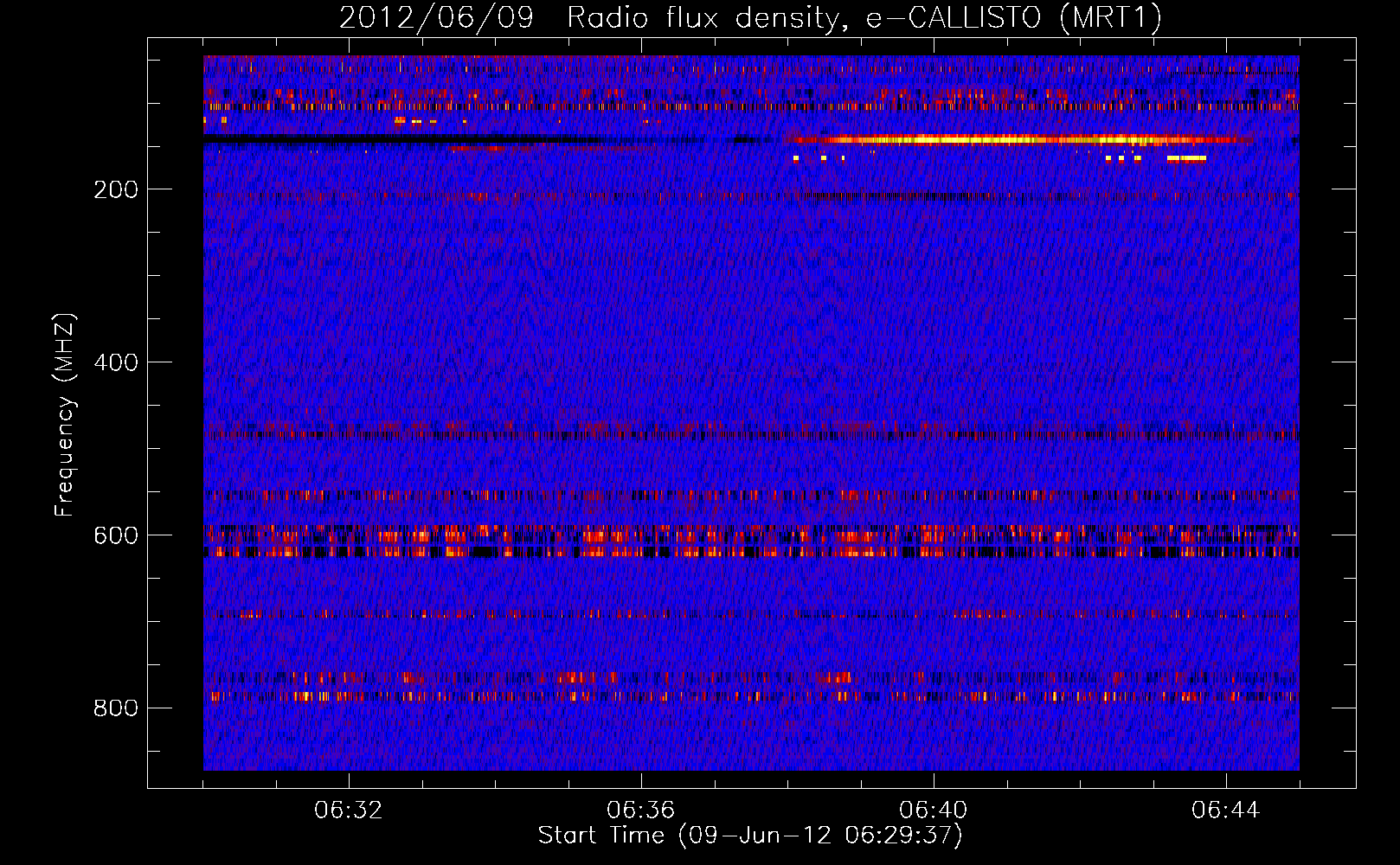Click the 06:40 time tick label
The height and width of the screenshot is (865, 1400).
(x=934, y=811)
